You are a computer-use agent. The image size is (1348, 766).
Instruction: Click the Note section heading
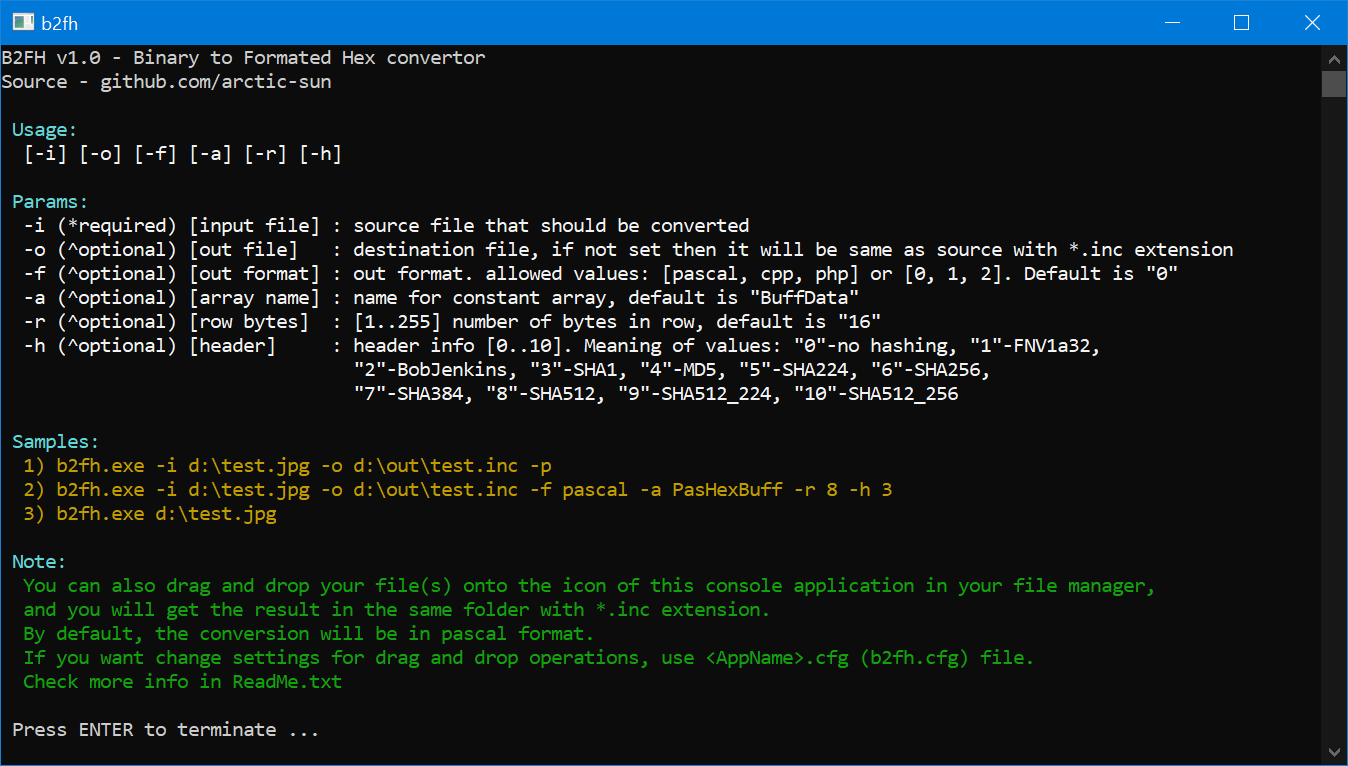[38, 561]
